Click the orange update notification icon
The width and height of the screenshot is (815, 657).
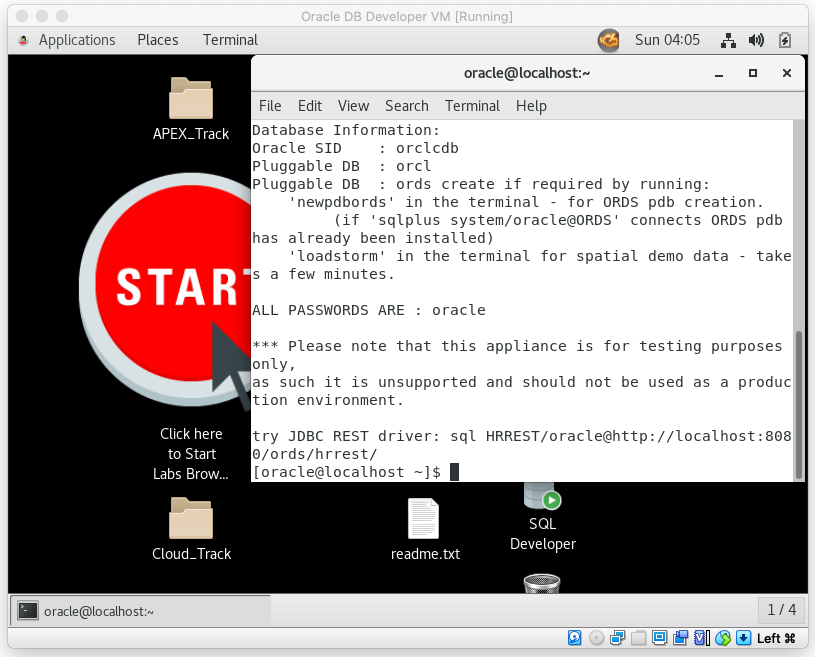click(608, 40)
